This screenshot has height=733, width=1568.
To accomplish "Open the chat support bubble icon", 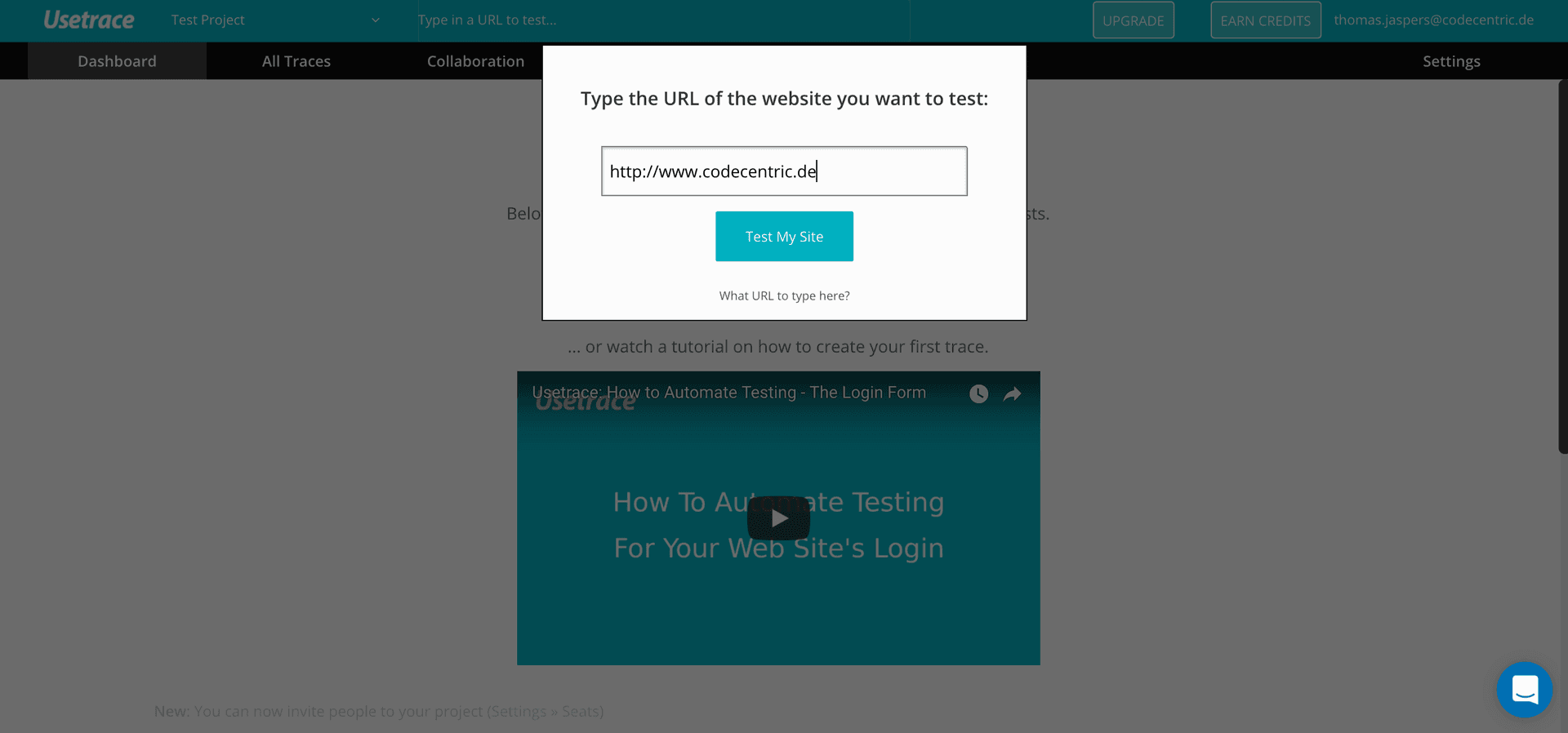I will click(x=1524, y=690).
